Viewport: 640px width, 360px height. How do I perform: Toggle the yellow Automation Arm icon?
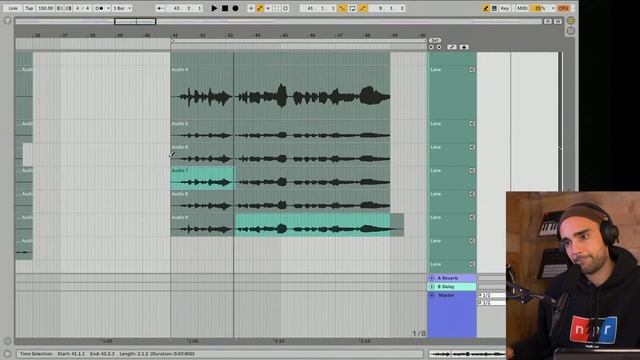point(260,8)
